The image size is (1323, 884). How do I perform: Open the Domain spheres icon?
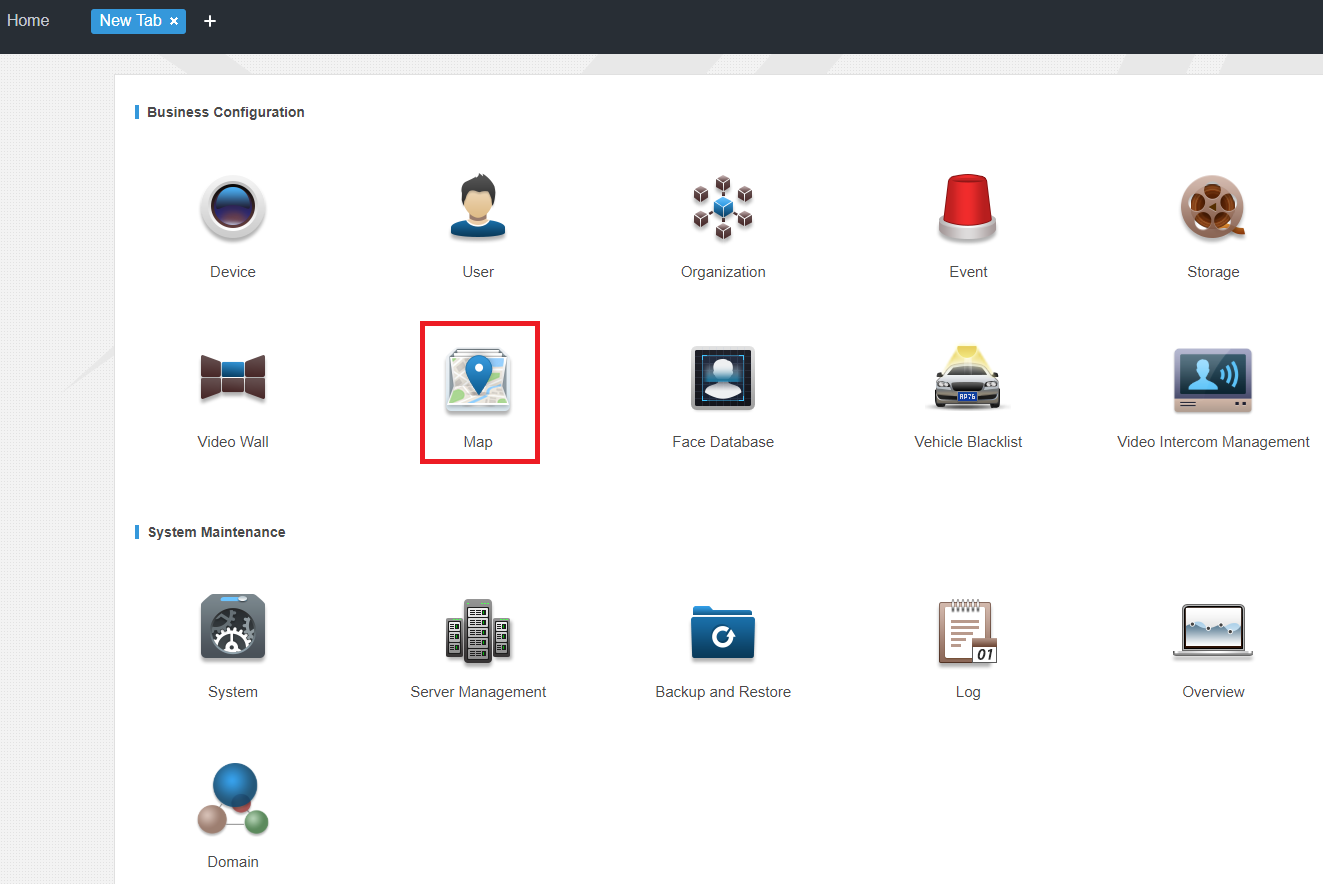[233, 799]
